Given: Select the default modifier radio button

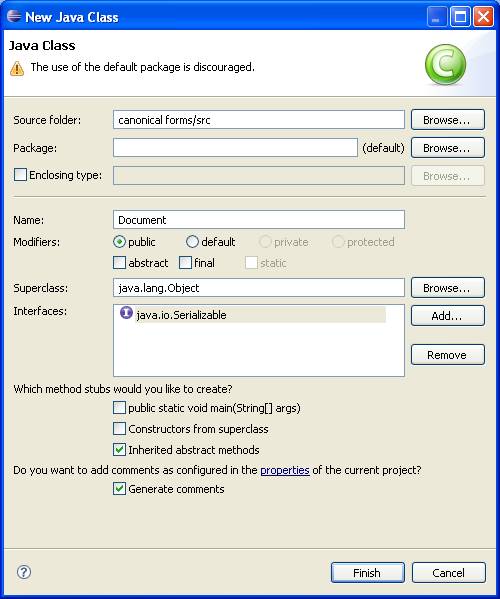Looking at the screenshot, I should [192, 241].
